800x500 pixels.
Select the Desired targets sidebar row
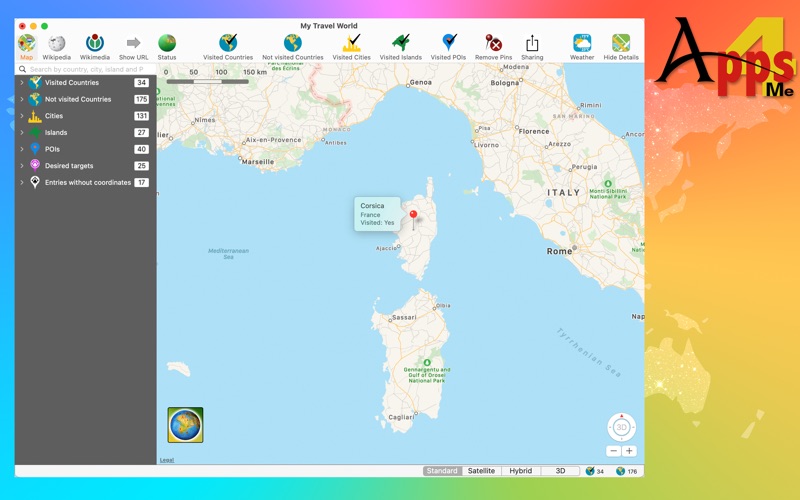pyautogui.click(x=85, y=166)
